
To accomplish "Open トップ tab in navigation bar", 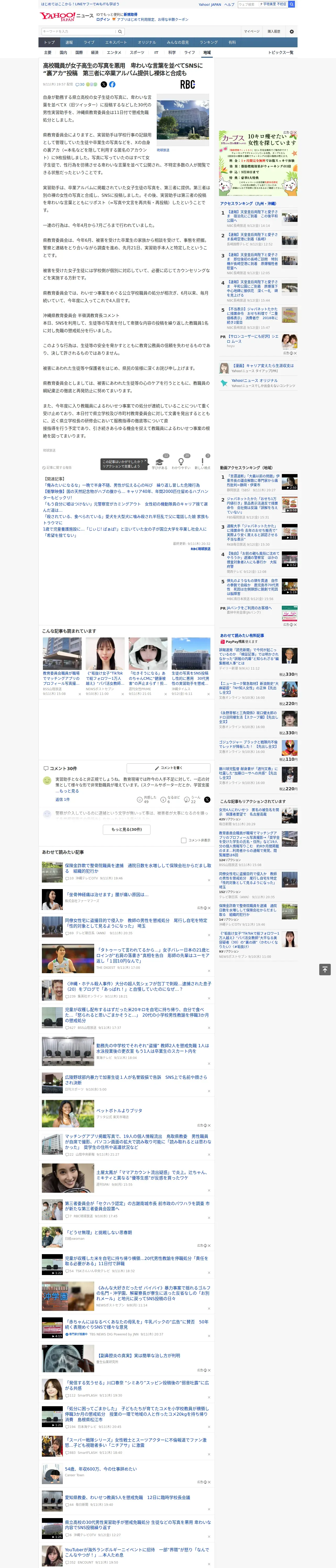I will (x=49, y=43).
